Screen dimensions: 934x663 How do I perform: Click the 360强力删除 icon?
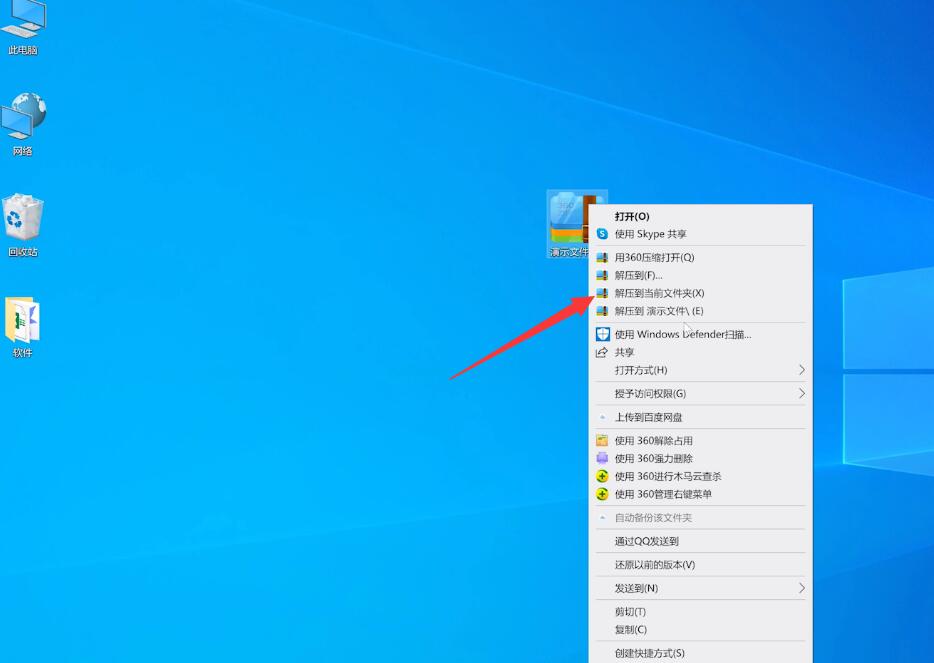point(602,458)
